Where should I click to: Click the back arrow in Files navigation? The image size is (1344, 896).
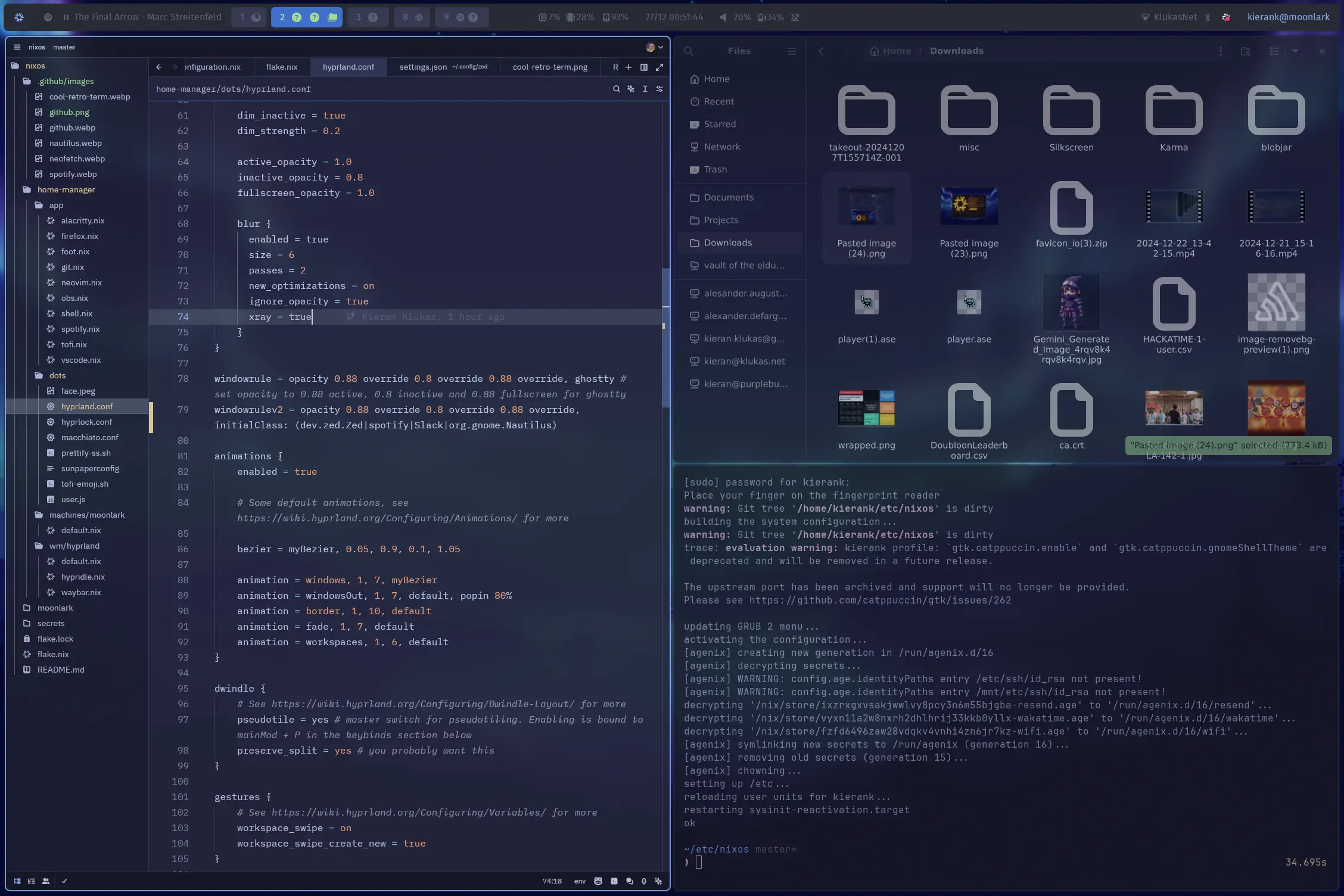pos(821,51)
